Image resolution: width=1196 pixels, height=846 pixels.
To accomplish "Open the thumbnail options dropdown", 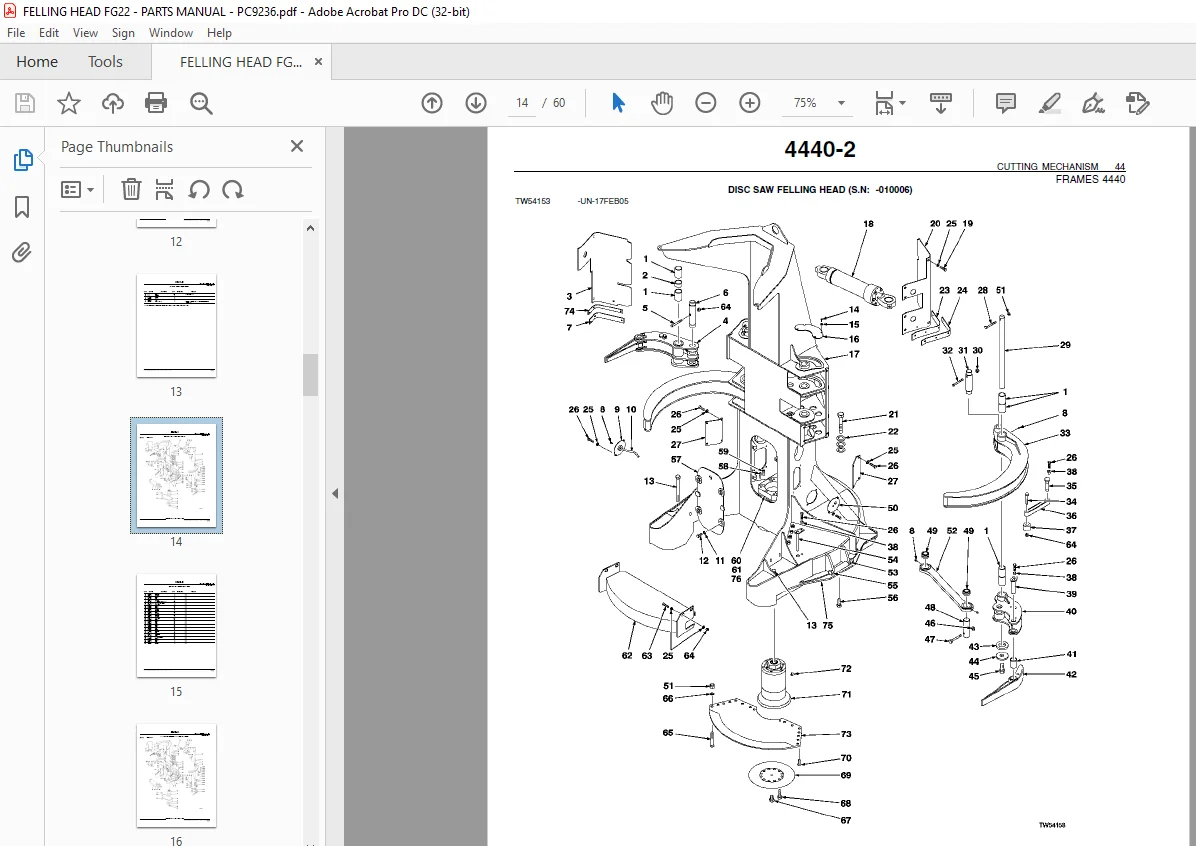I will 77,189.
